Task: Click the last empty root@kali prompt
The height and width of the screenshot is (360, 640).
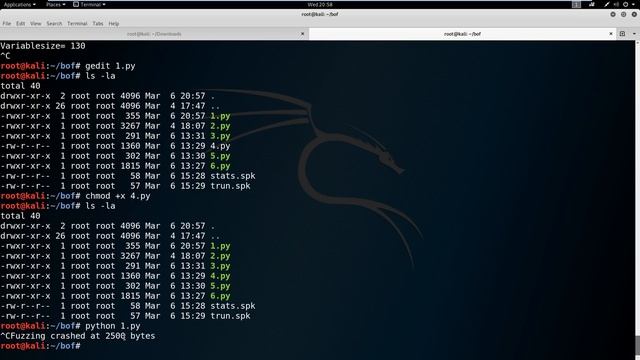Action: [40, 346]
